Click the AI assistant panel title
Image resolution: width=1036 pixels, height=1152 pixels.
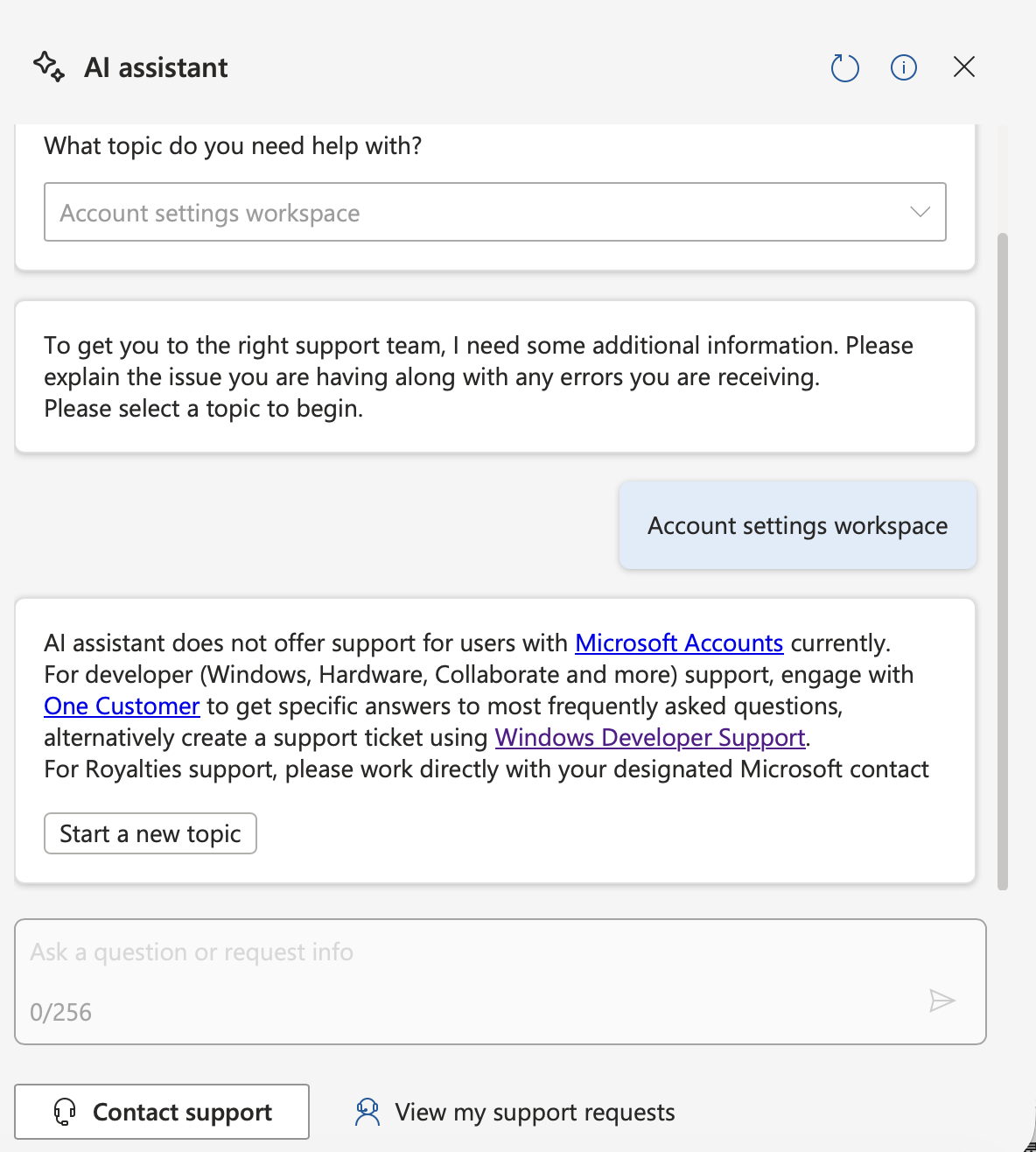tap(156, 67)
